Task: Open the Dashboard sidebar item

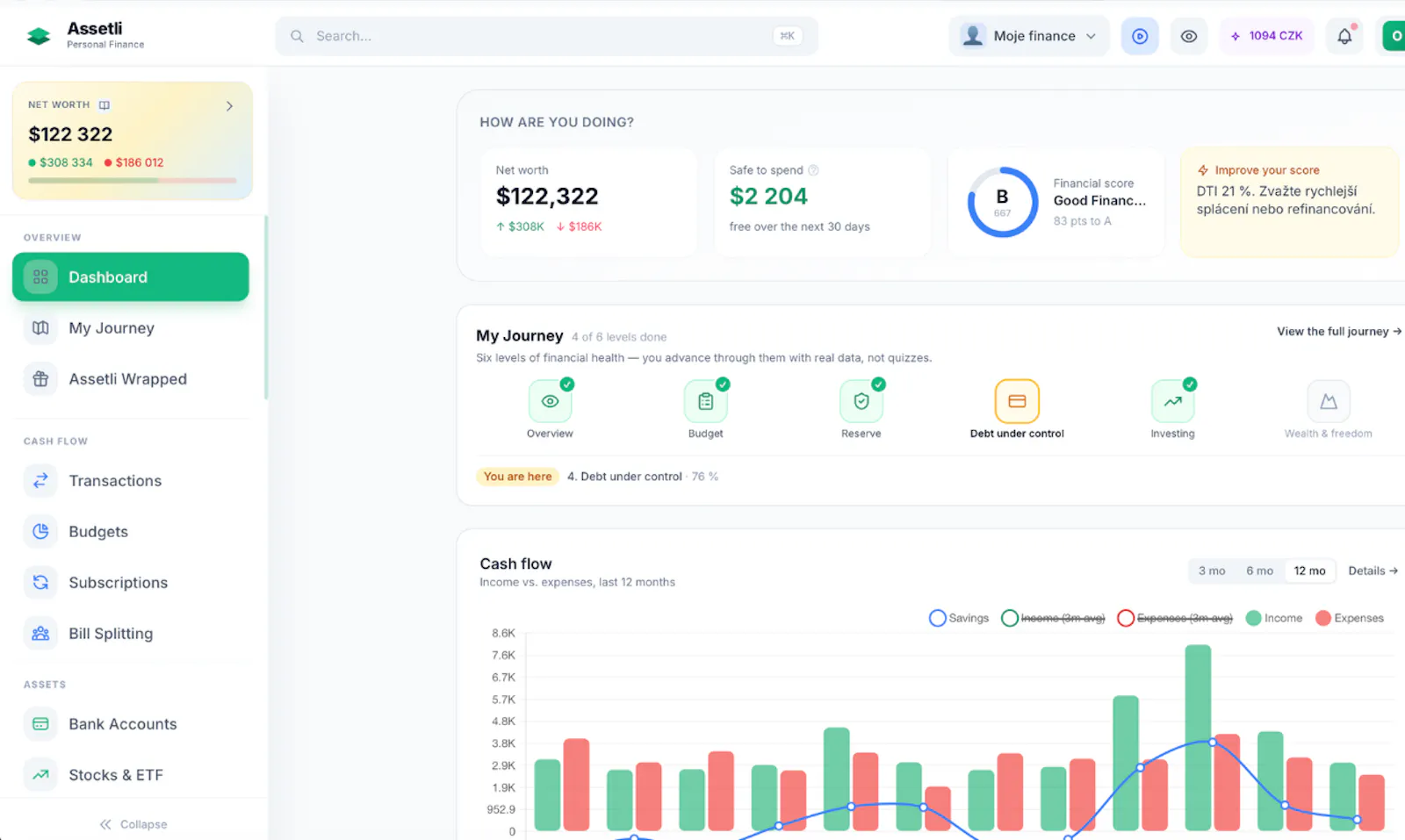Action: coord(131,277)
